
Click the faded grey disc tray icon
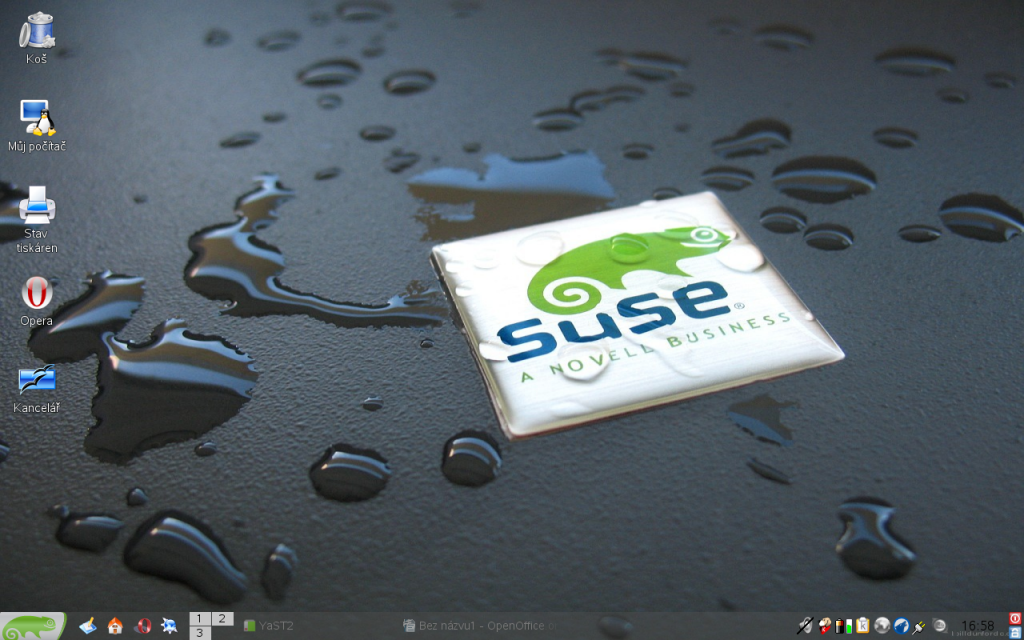(940, 626)
